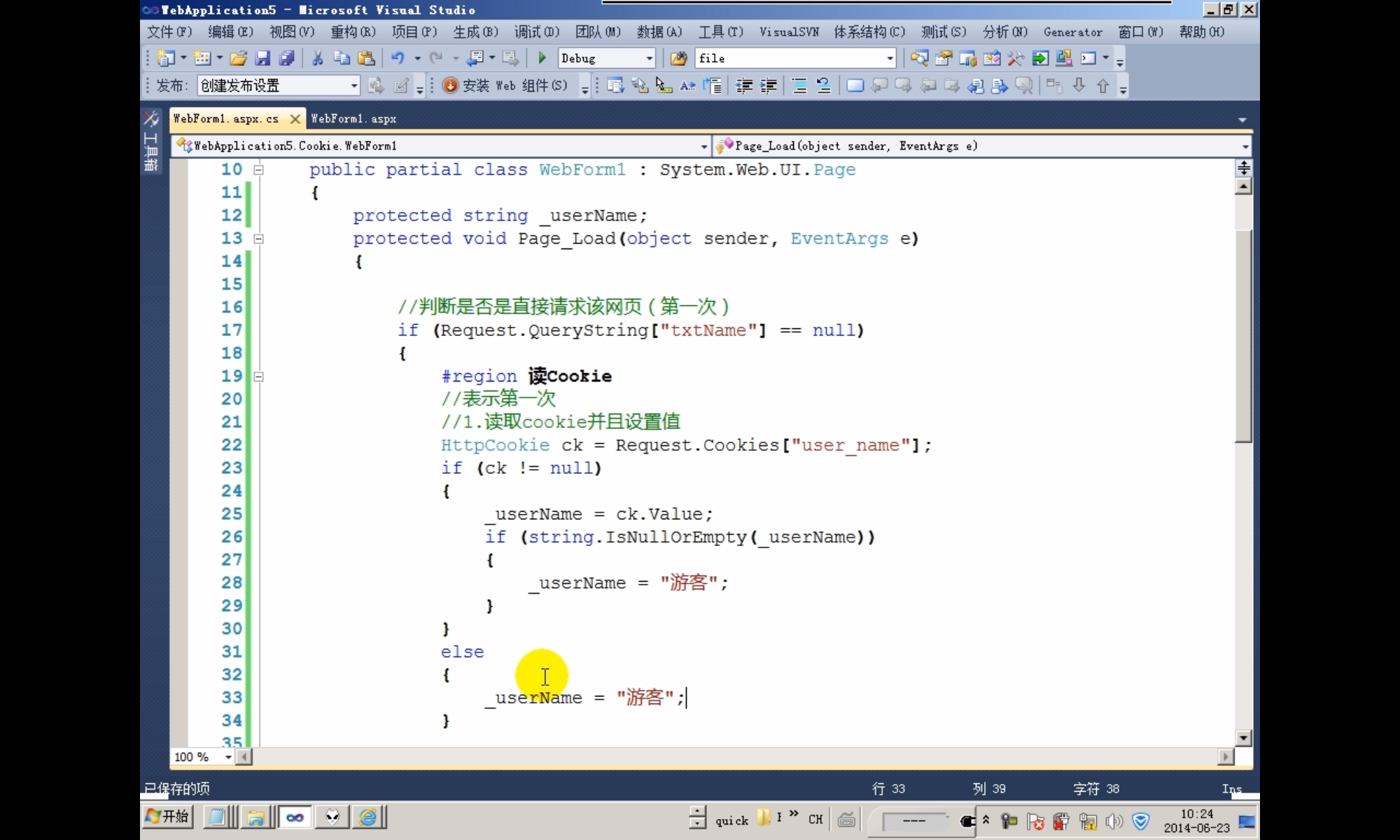Open the active files list dropdown arrow
This screenshot has width=1400, height=840.
1242,120
